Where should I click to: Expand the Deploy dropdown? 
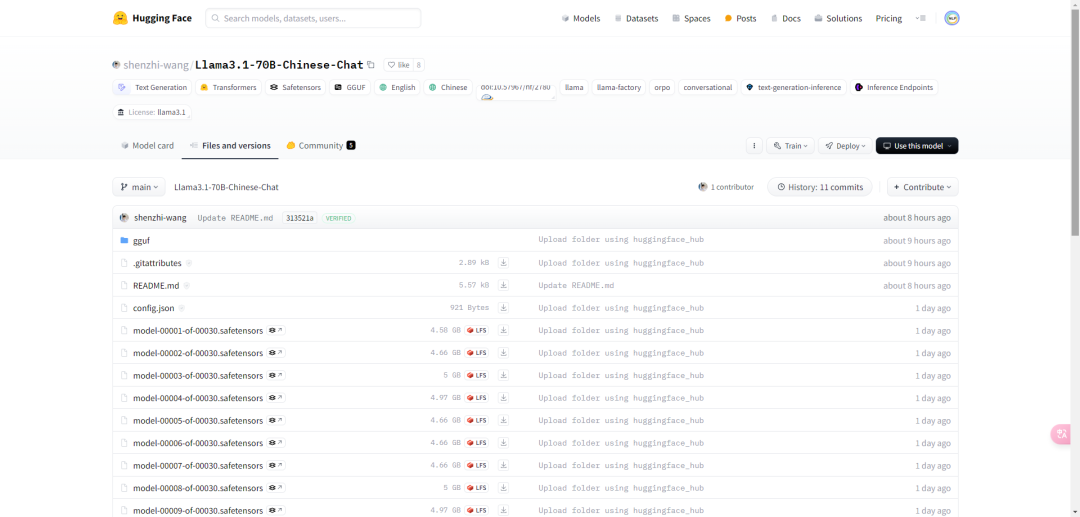point(845,146)
